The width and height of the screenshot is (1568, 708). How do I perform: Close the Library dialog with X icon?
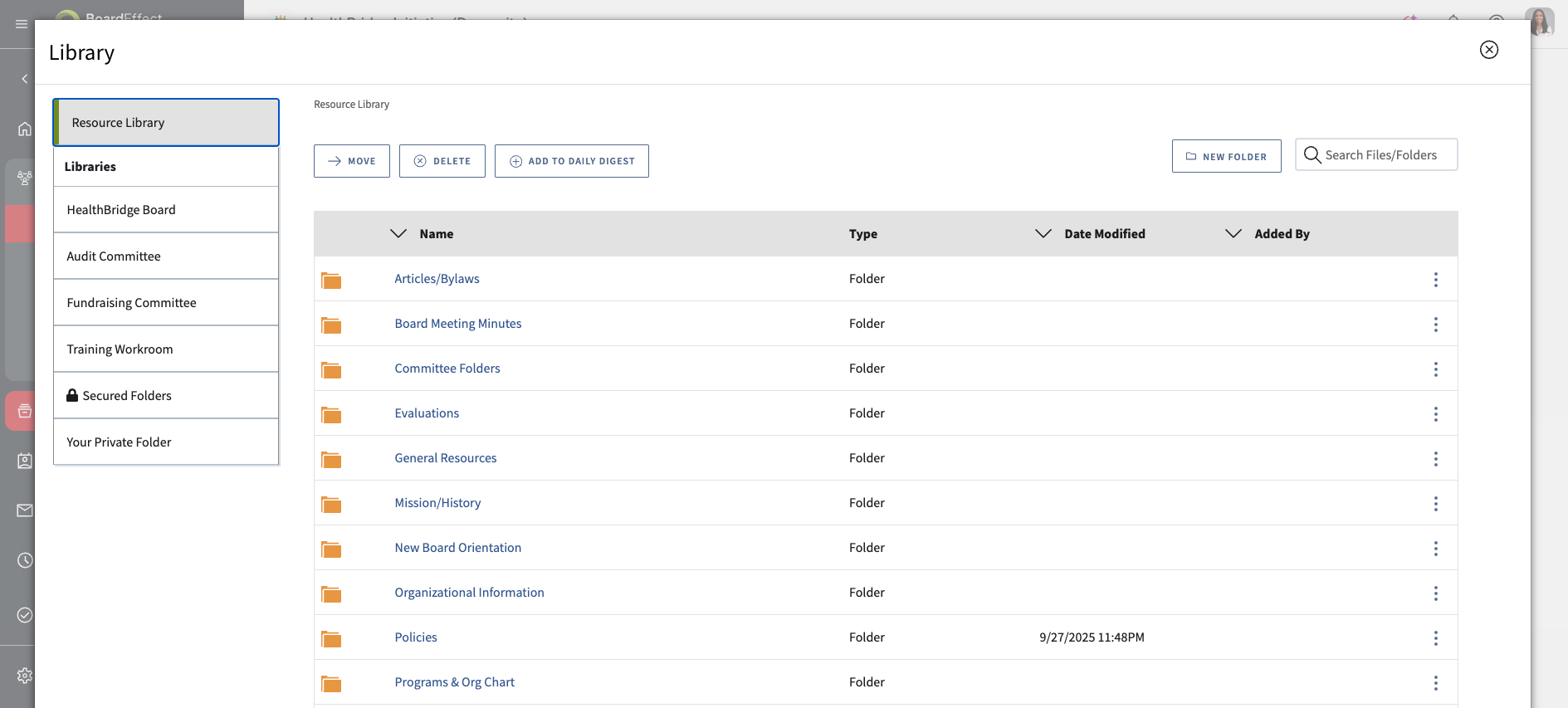click(1489, 50)
